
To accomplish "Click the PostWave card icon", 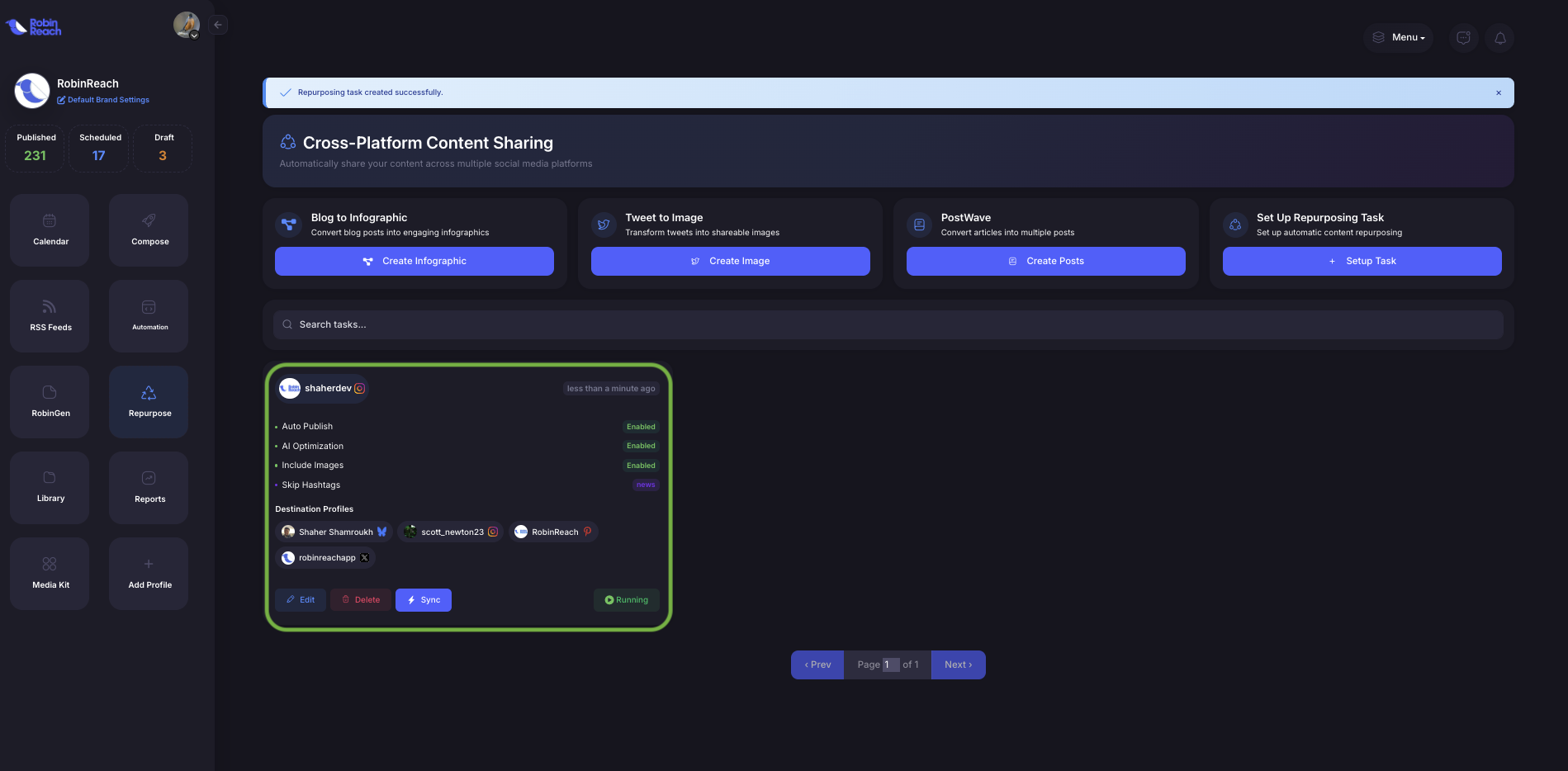I will click(919, 225).
